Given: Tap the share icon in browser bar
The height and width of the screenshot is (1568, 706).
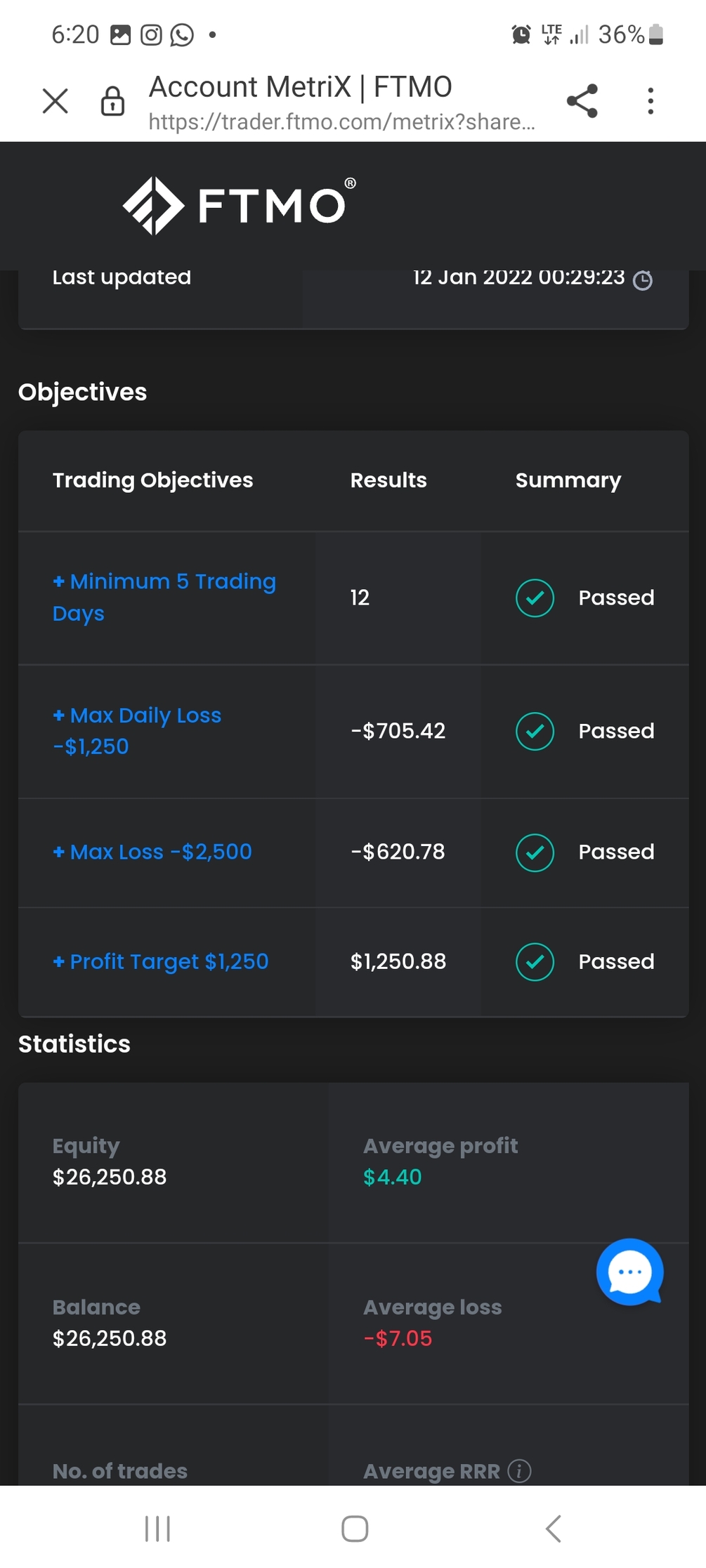Looking at the screenshot, I should coord(582,101).
